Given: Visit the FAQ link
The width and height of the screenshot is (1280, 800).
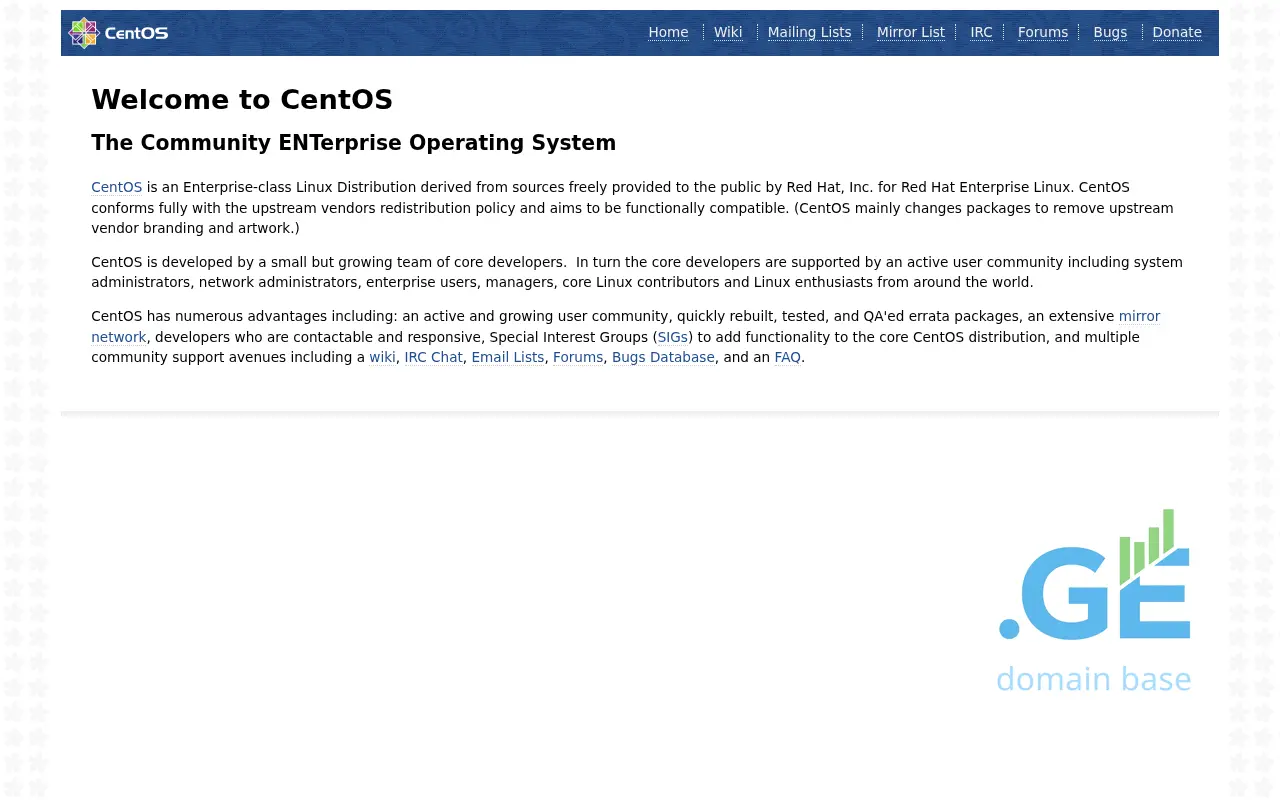Looking at the screenshot, I should pyautogui.click(x=787, y=357).
